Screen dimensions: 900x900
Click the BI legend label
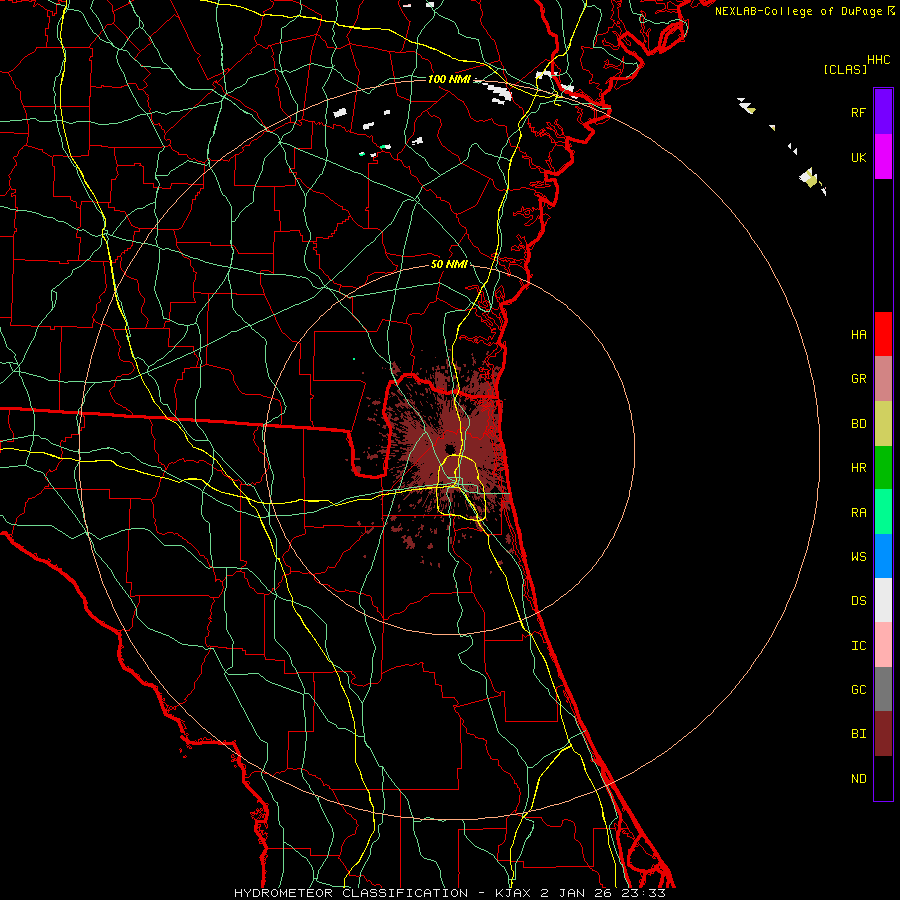click(x=858, y=734)
